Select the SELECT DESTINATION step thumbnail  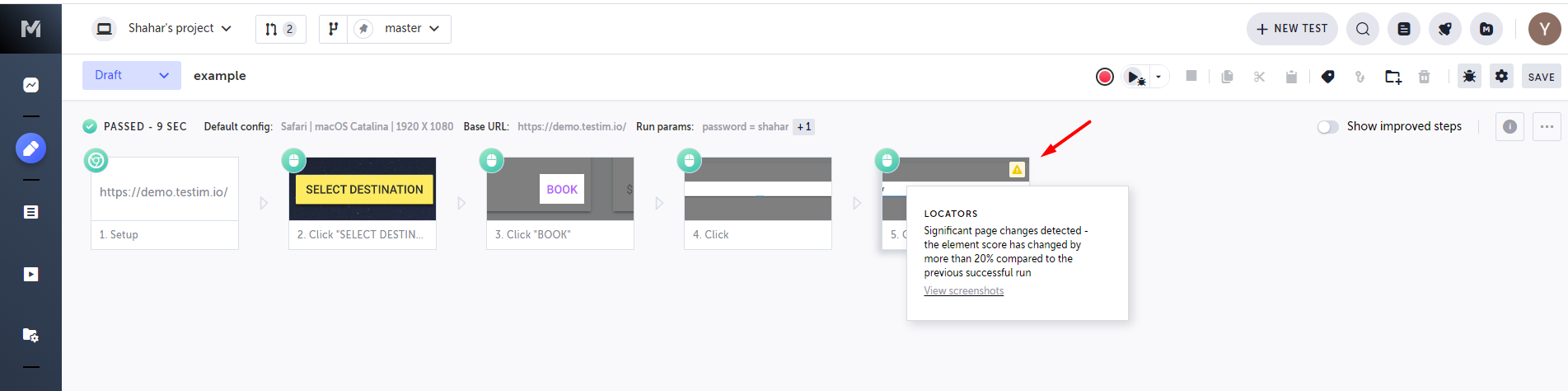(x=363, y=189)
